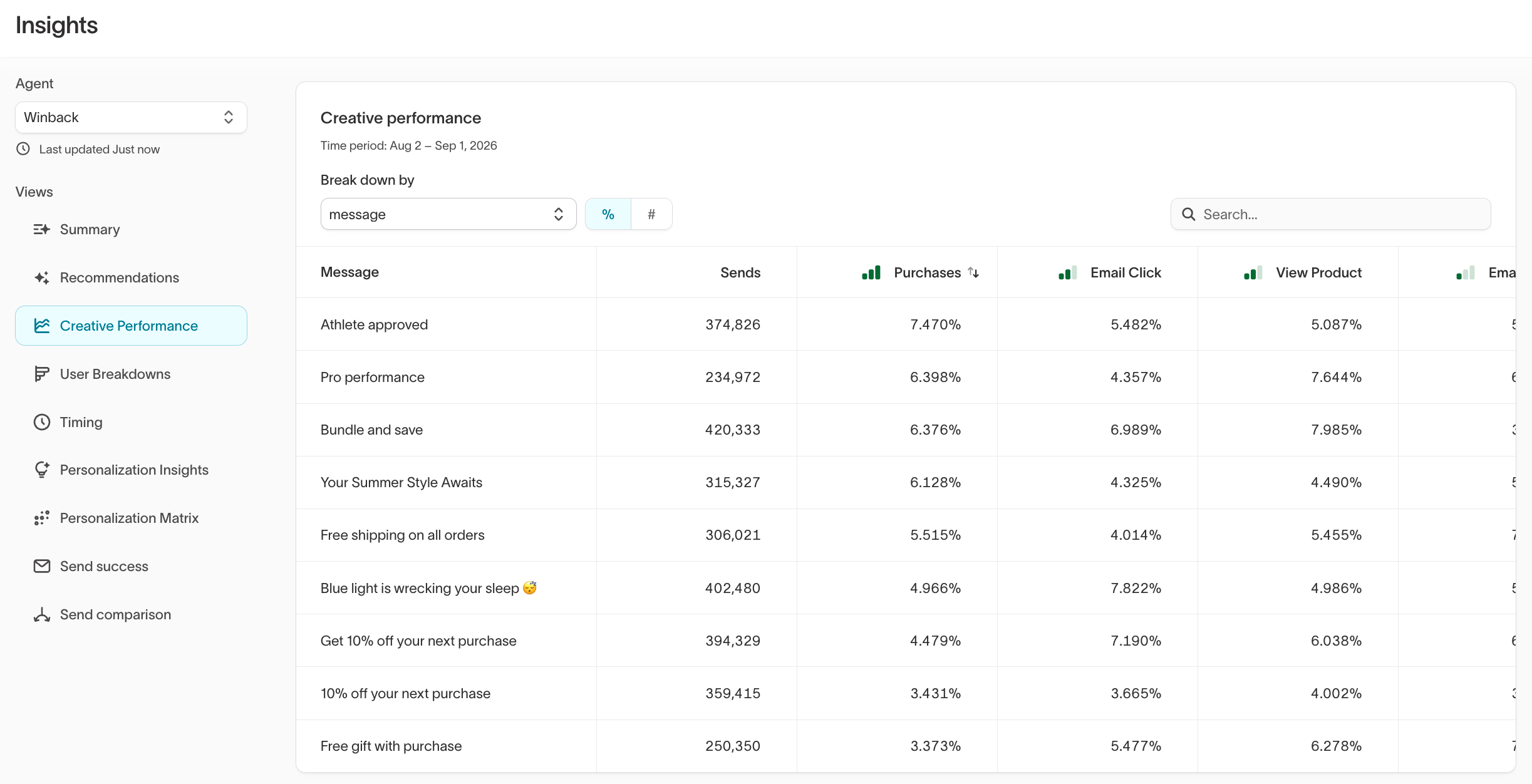Click the Personalization Insights lightbulb icon

pos(42,470)
